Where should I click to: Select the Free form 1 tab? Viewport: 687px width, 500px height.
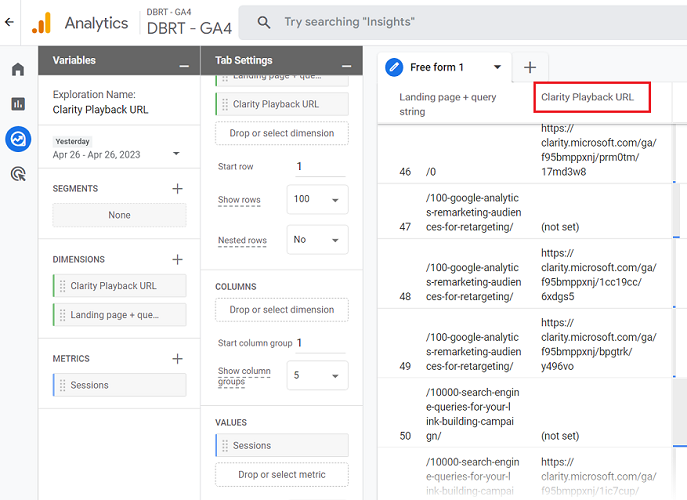pyautogui.click(x=441, y=67)
